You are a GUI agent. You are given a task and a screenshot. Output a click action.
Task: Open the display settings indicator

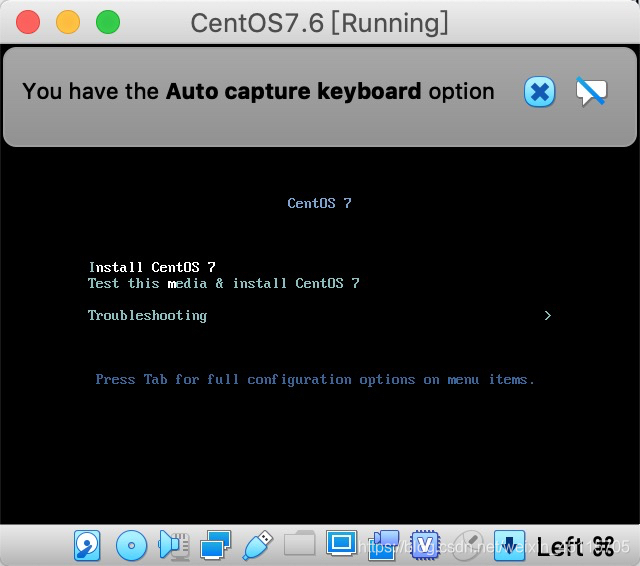[342, 543]
